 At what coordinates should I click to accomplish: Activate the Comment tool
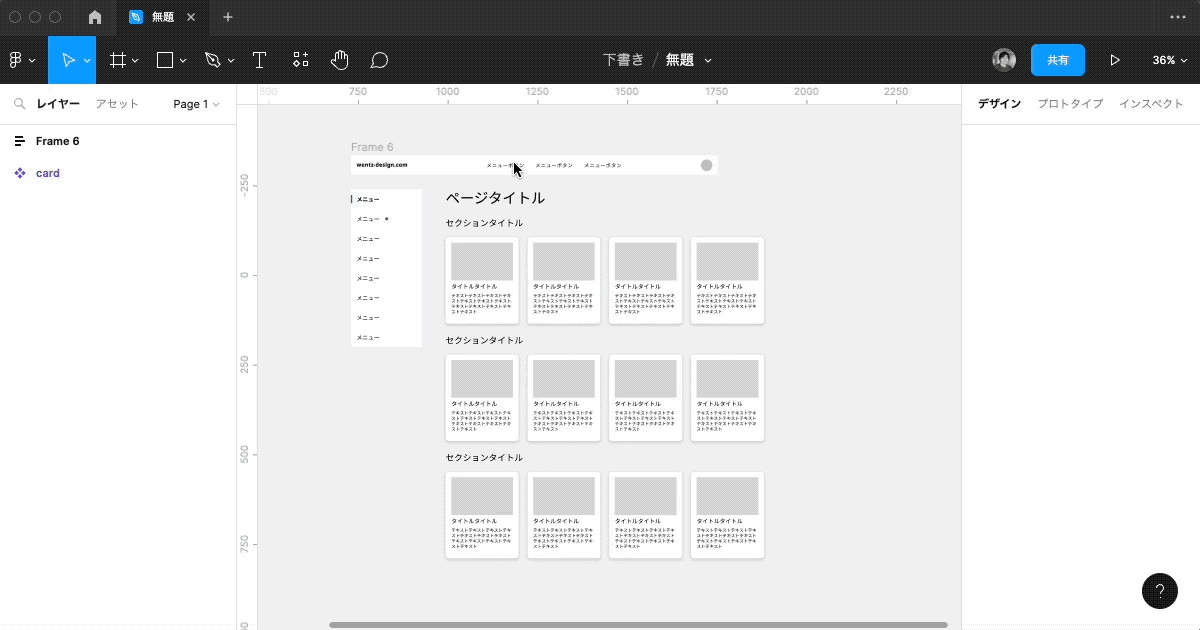379,59
